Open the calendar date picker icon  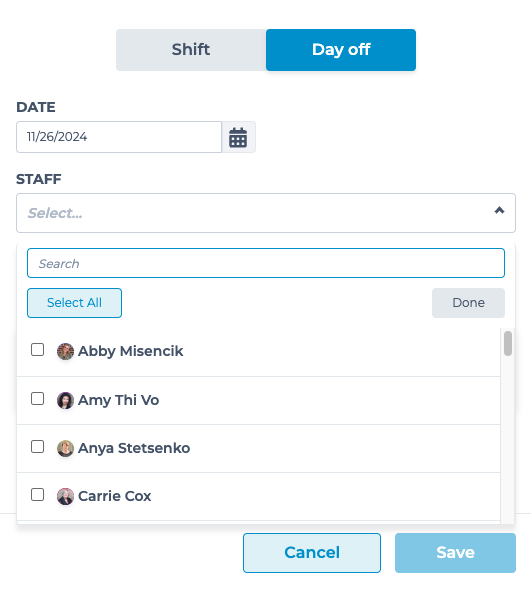(238, 137)
